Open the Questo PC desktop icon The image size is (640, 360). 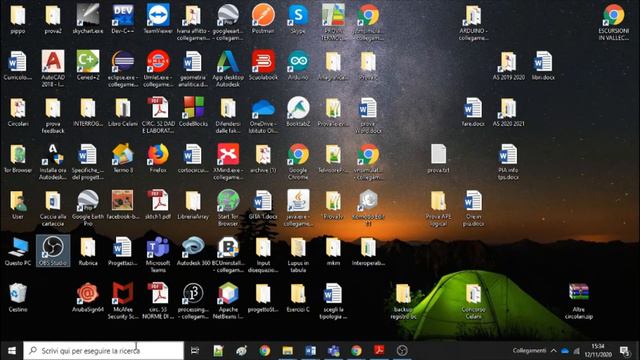[18, 251]
